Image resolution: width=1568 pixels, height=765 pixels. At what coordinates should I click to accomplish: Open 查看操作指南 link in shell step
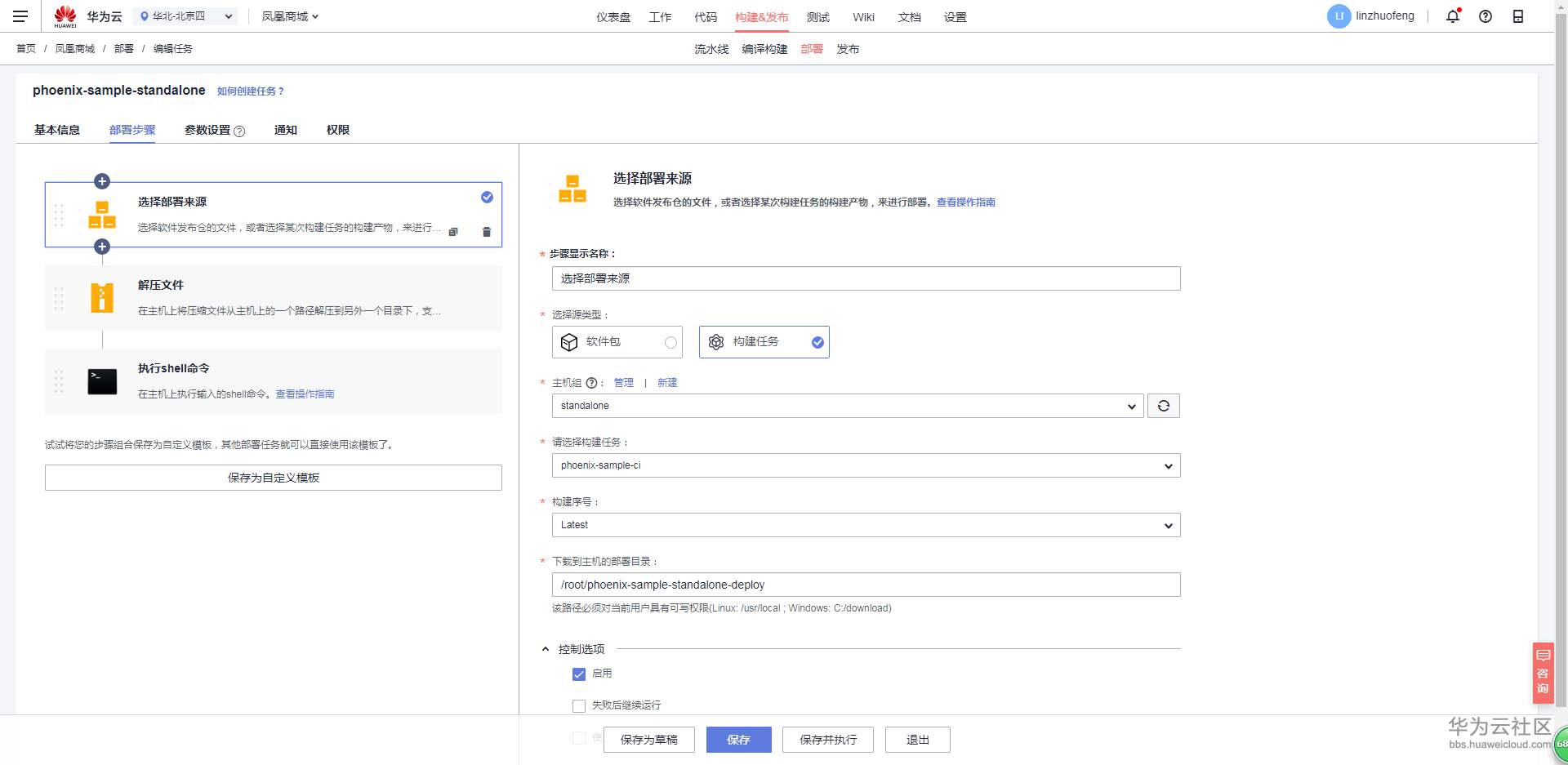tap(305, 394)
